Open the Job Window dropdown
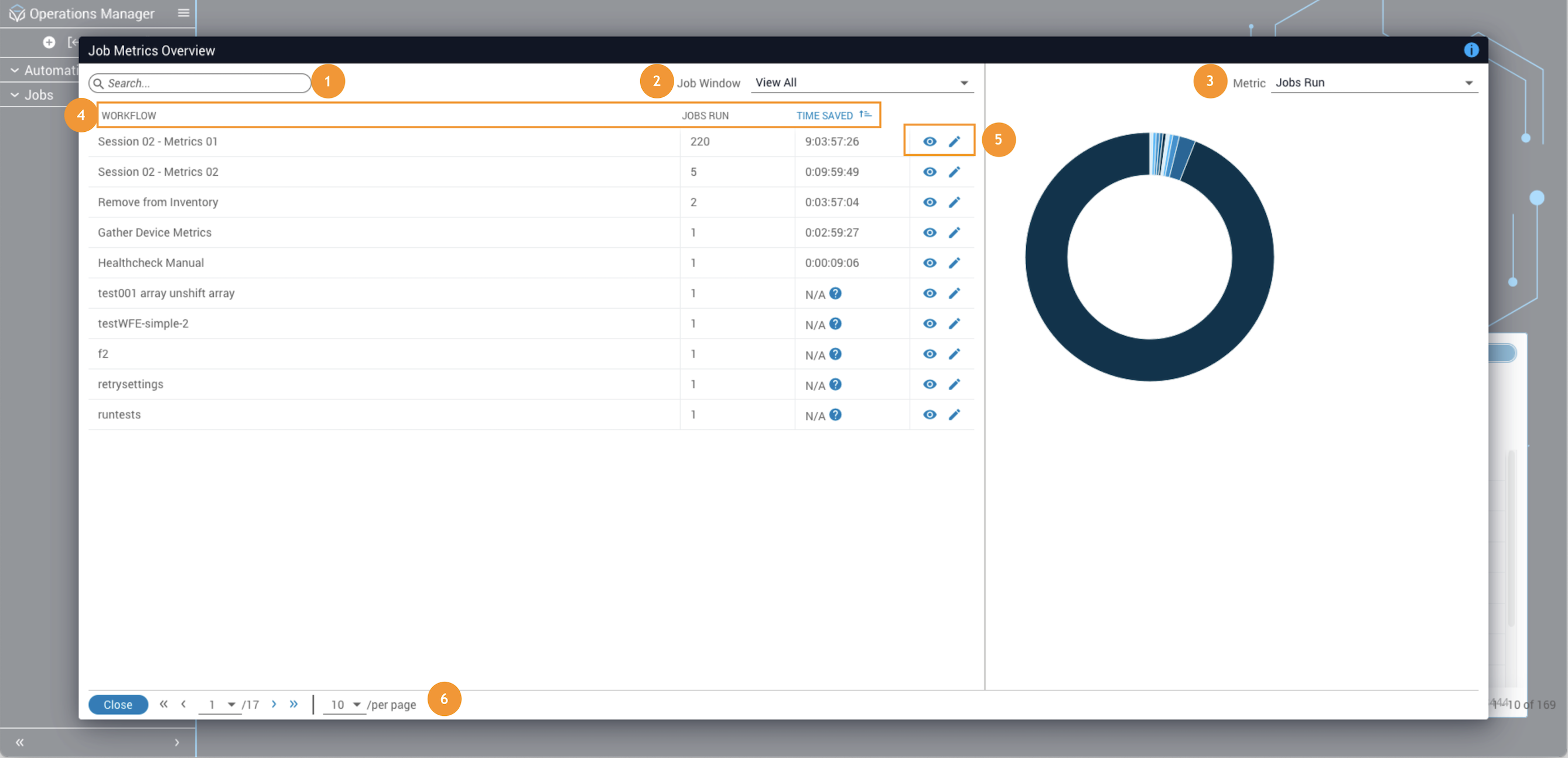Image resolution: width=1568 pixels, height=758 pixels. pos(861,83)
